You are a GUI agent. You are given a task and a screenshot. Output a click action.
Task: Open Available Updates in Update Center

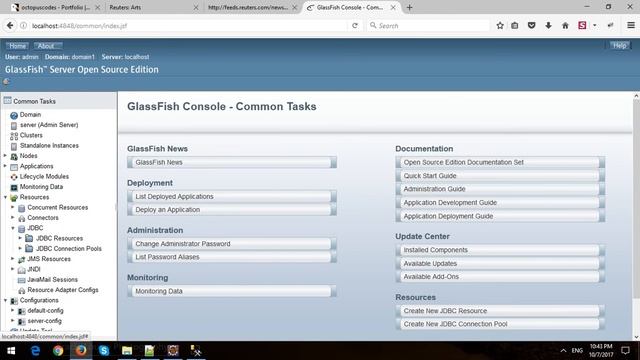500,263
